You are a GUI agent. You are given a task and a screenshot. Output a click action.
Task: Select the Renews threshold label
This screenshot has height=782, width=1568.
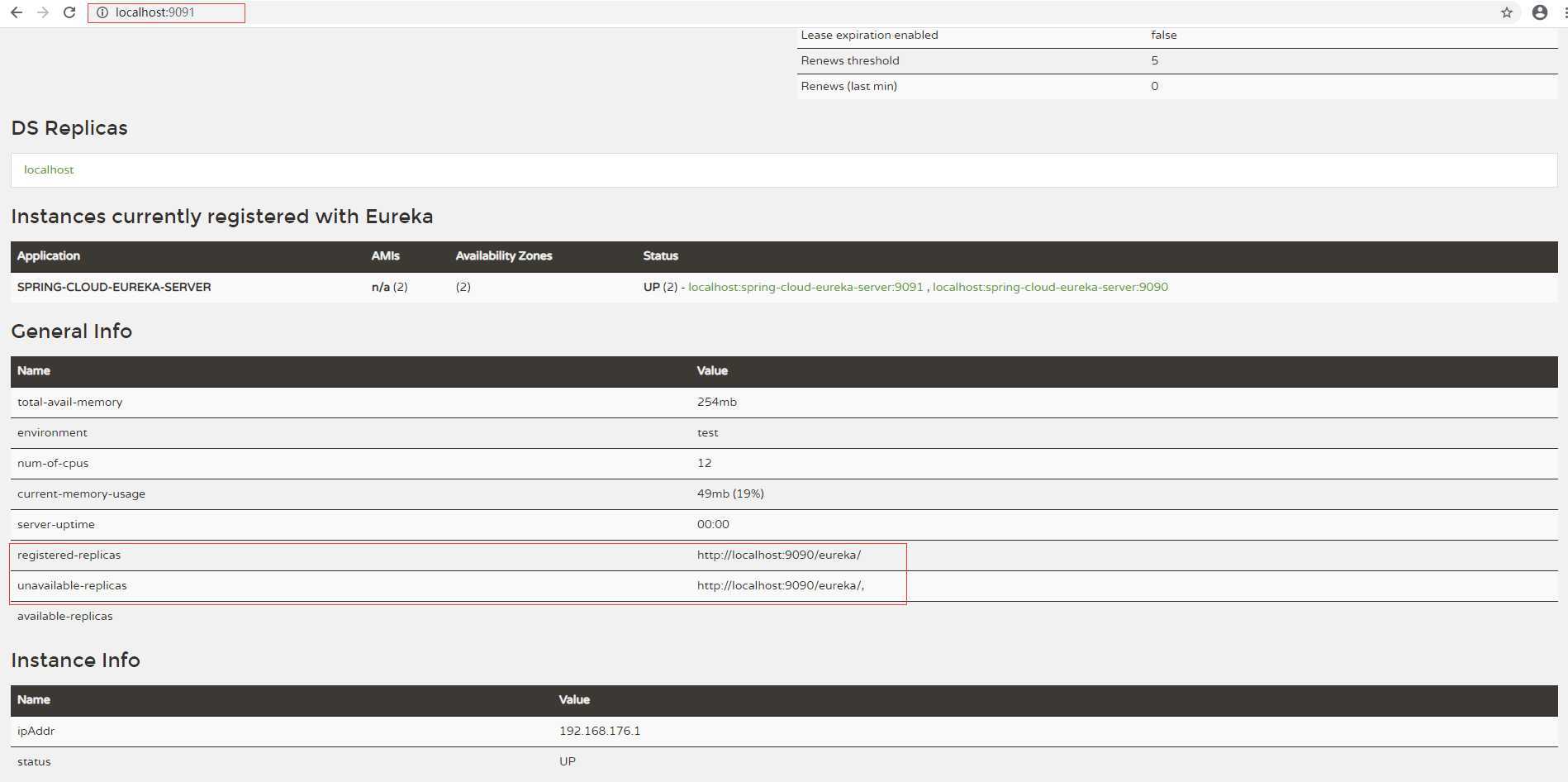(x=850, y=60)
